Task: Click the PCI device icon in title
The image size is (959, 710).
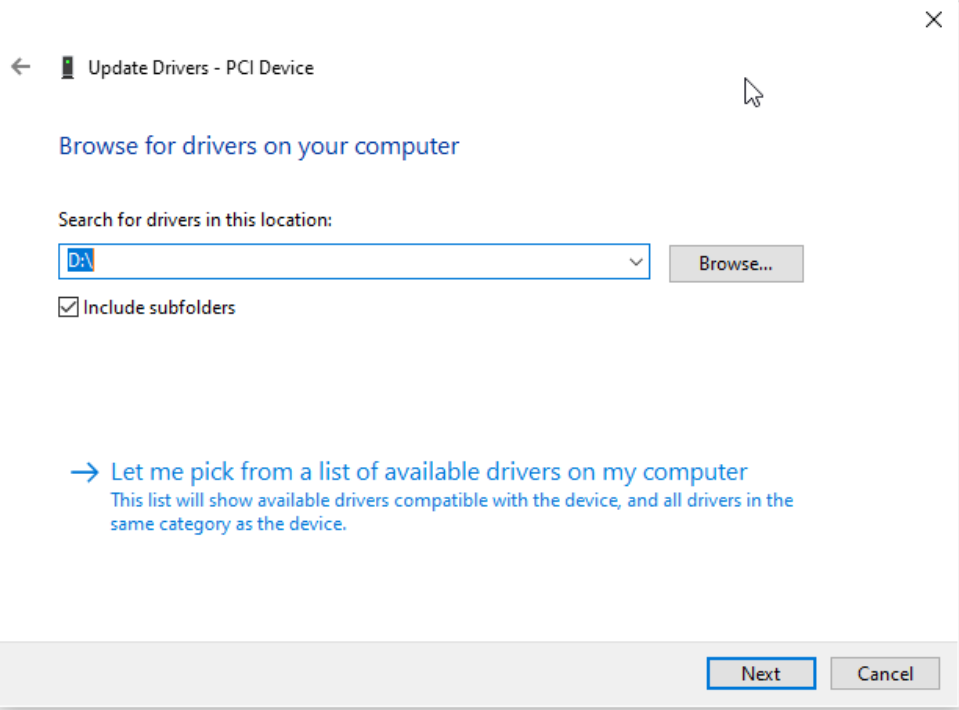Action: tap(68, 68)
